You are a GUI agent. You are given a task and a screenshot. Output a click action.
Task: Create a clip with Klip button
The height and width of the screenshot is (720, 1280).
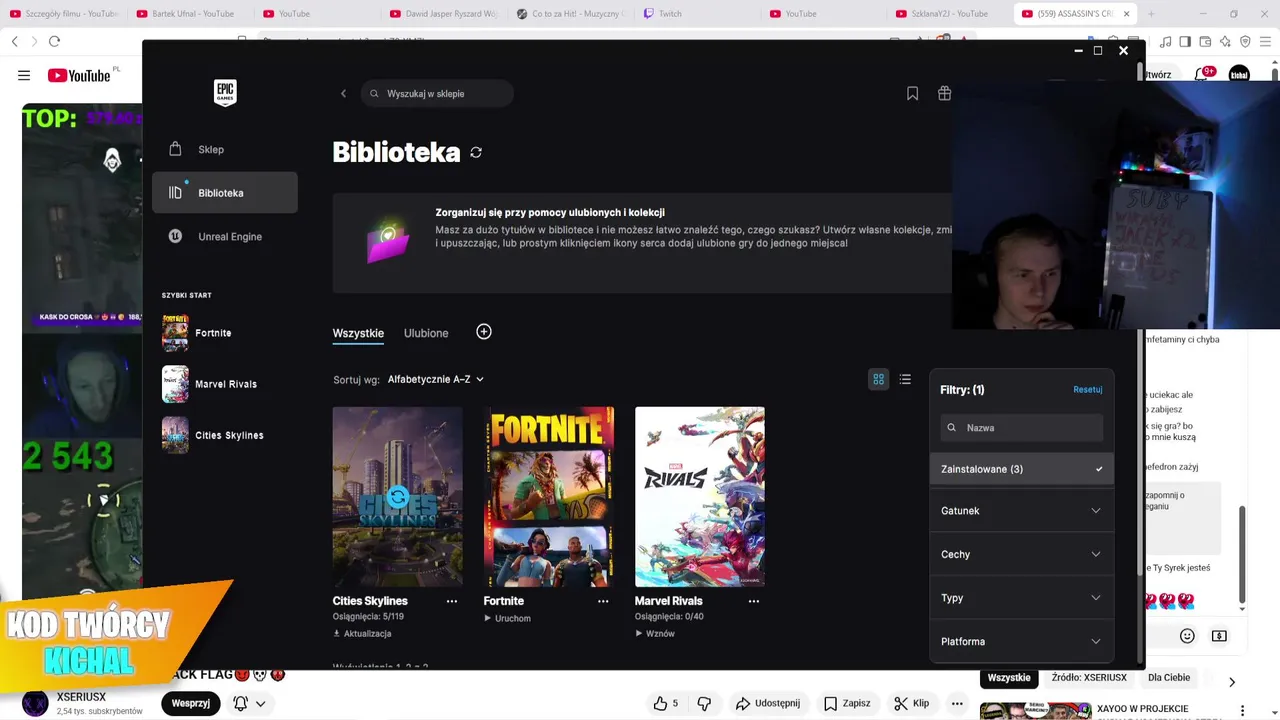click(x=911, y=703)
